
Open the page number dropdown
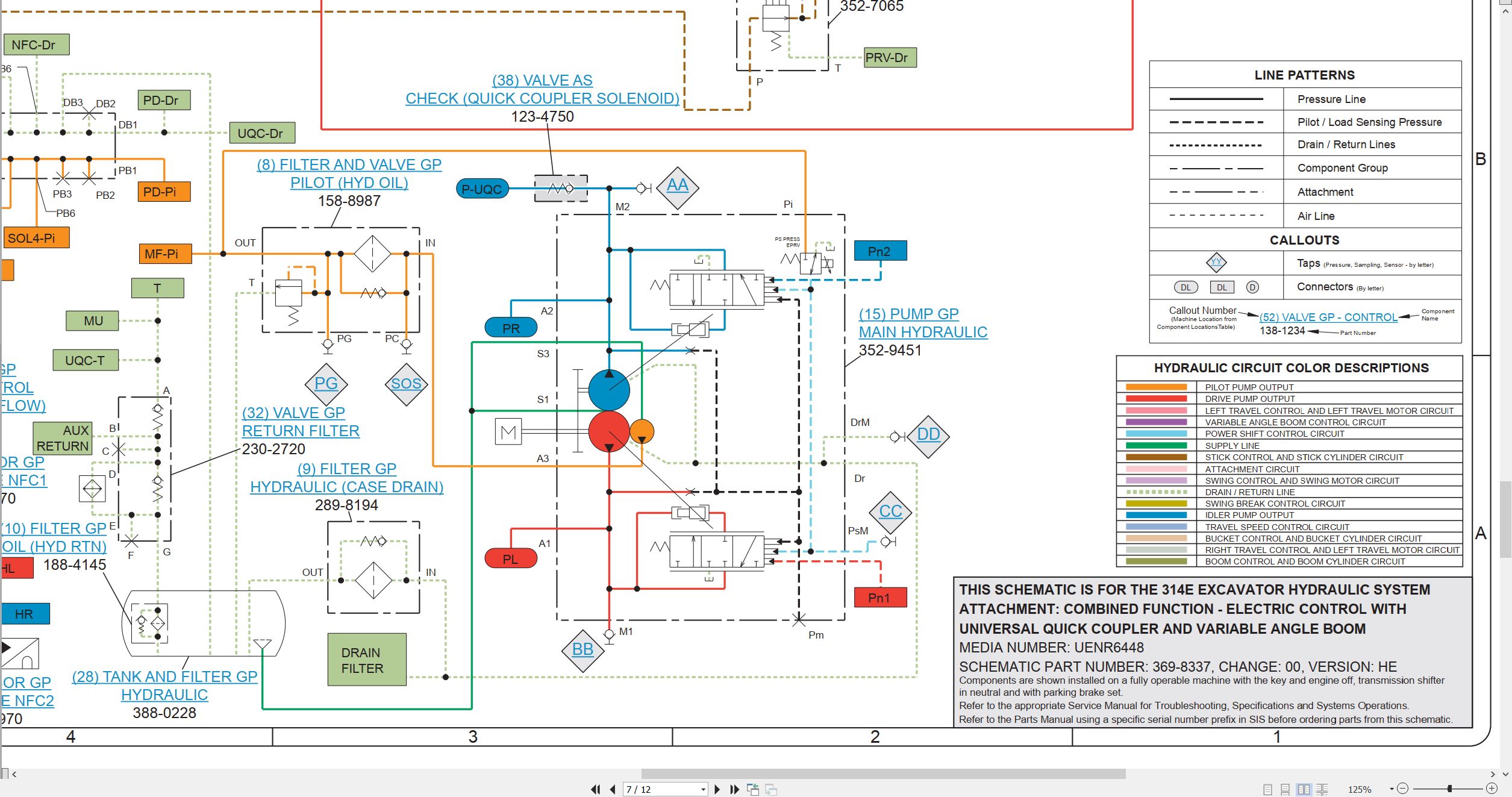(x=703, y=790)
